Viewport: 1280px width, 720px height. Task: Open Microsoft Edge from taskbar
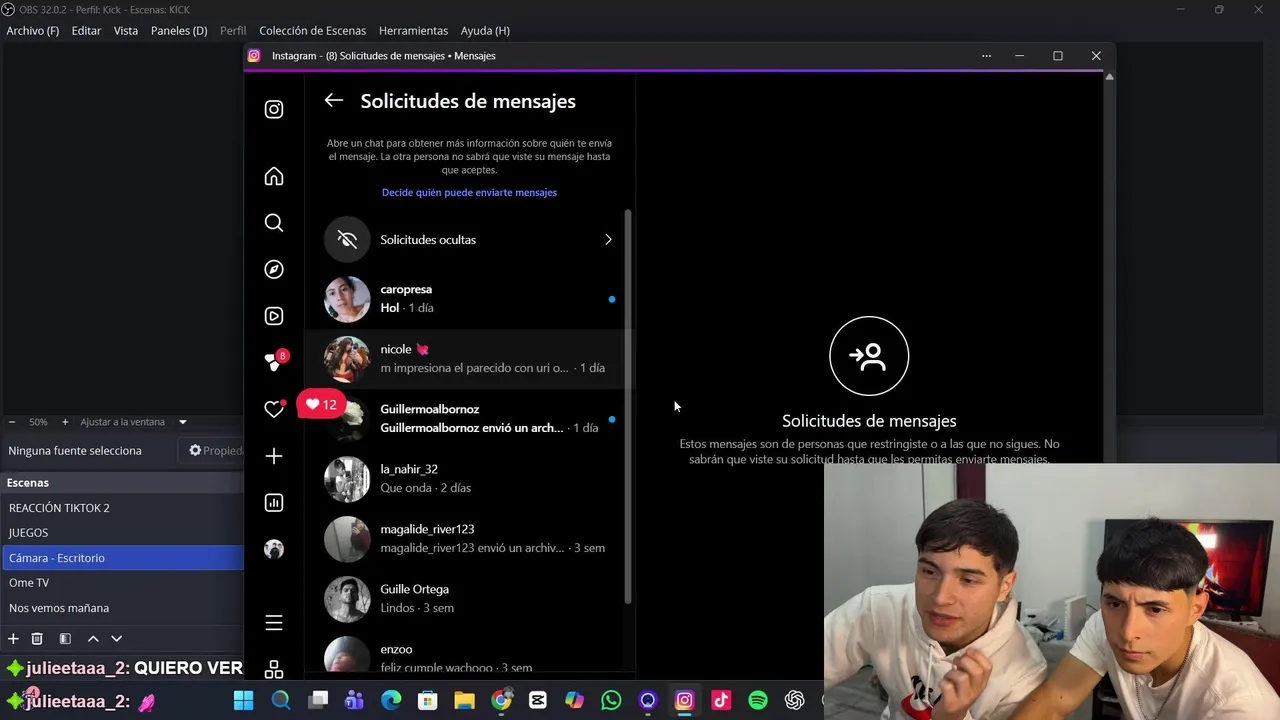(391, 701)
